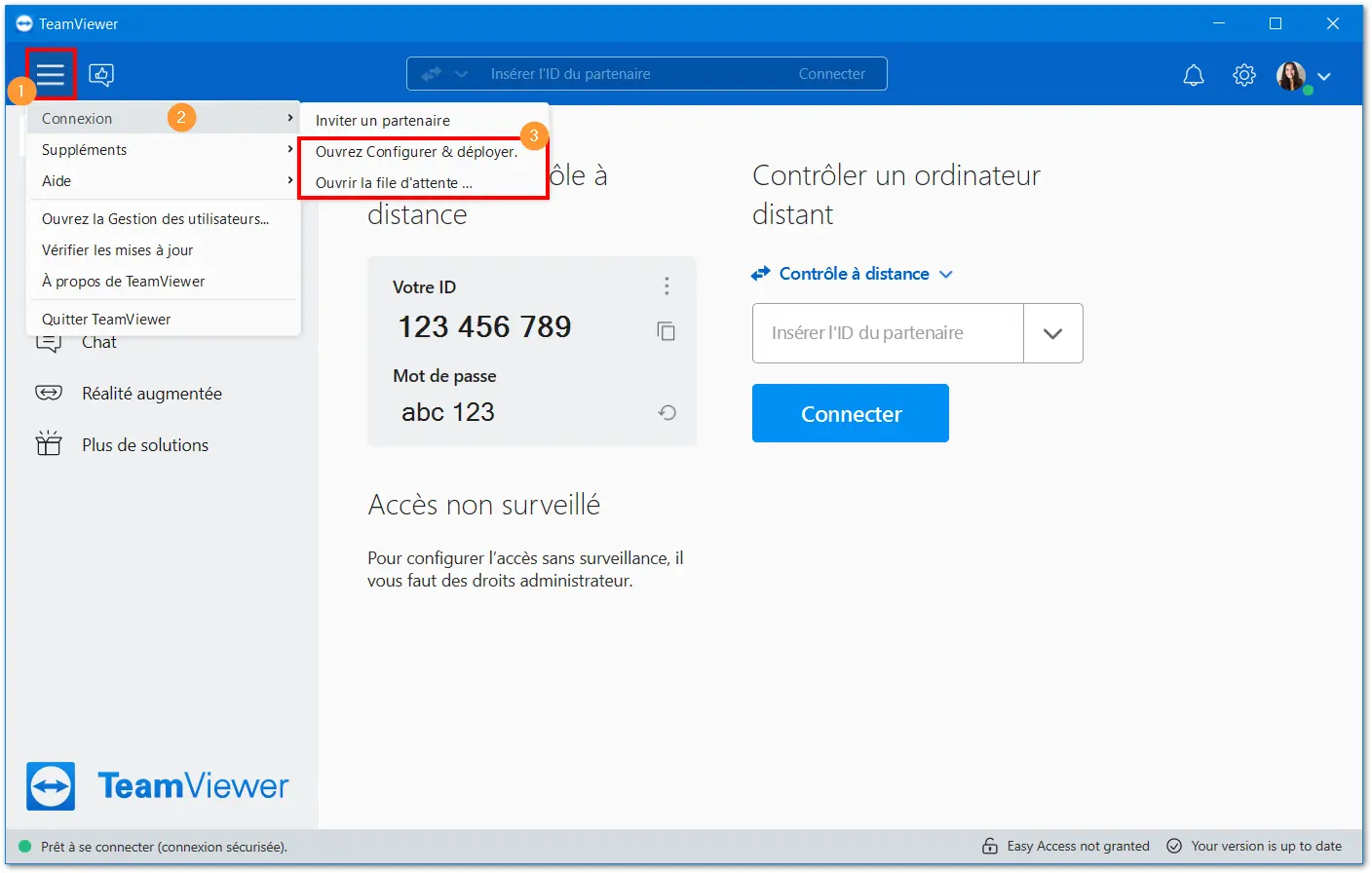Click Connecter in the top bar

pos(831,74)
